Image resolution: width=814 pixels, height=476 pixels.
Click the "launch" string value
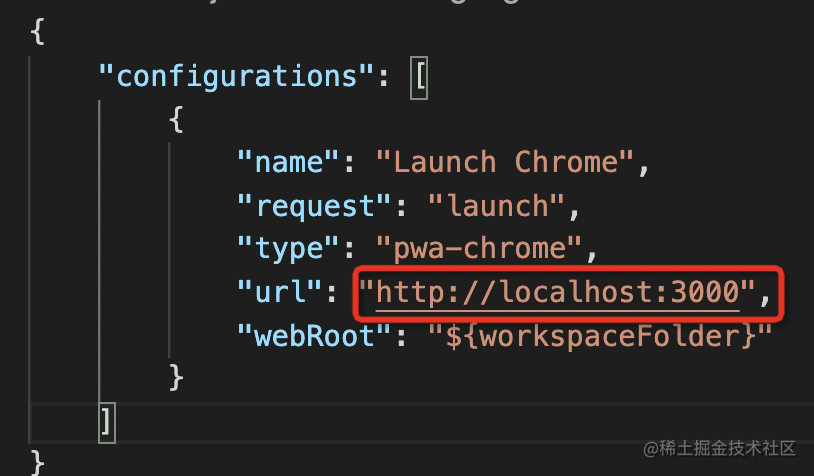point(496,206)
